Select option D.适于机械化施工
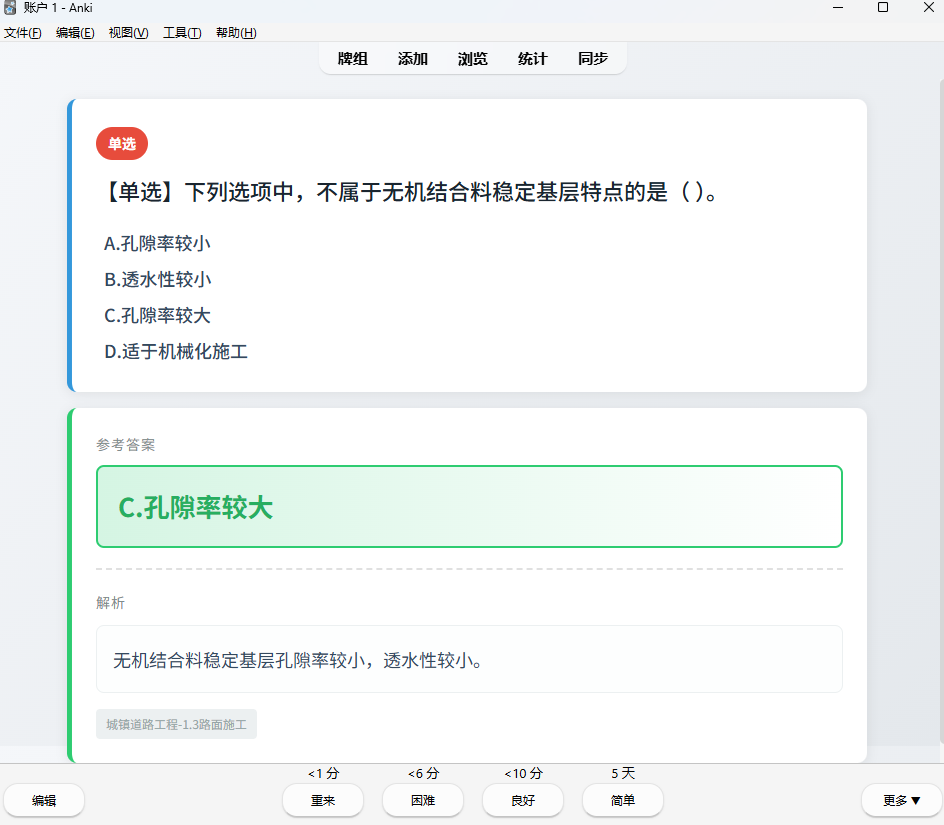The height and width of the screenshot is (825, 944). pyautogui.click(x=176, y=352)
